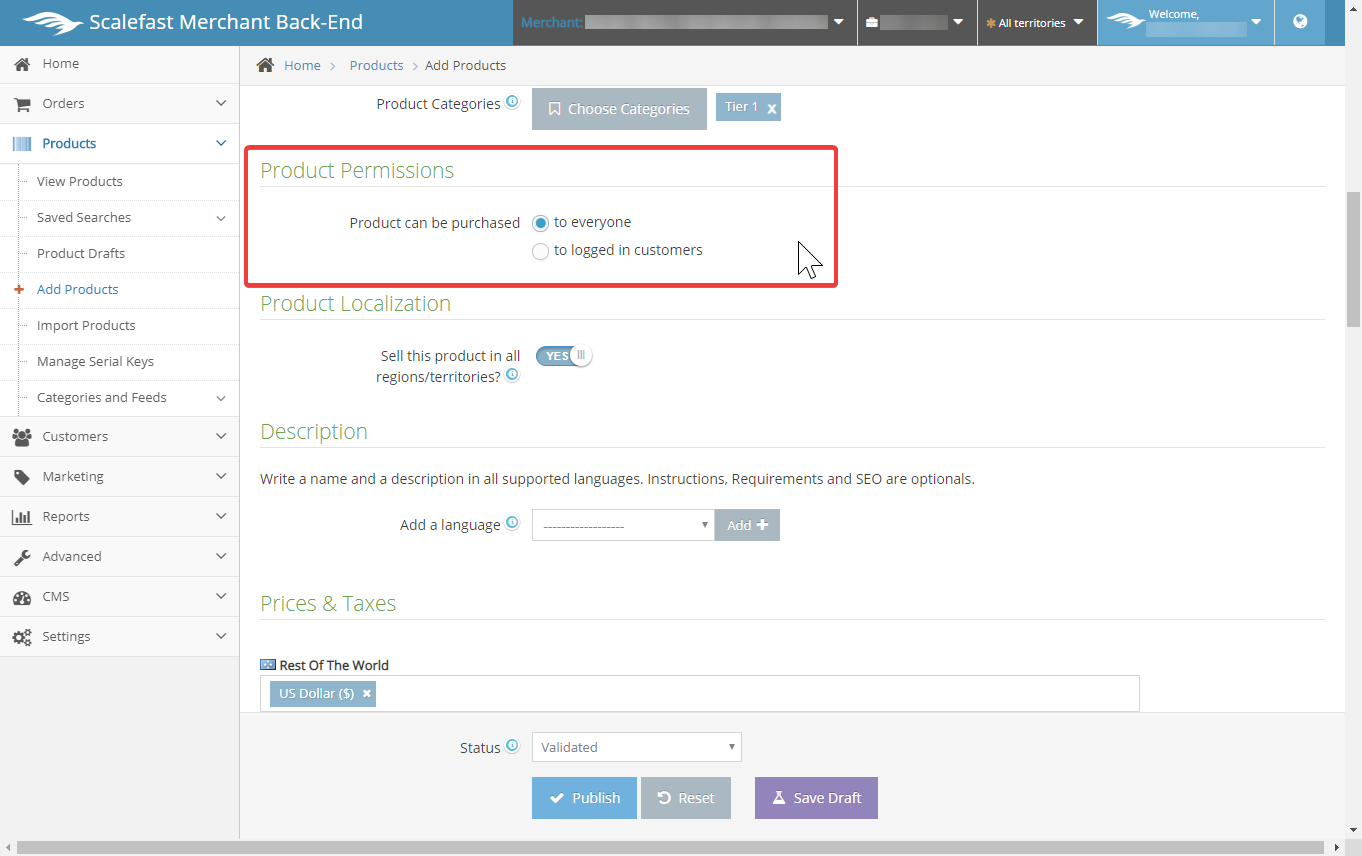Viewport: 1362px width, 856px height.
Task: Click the info icon under regions/territories label
Action: (512, 376)
